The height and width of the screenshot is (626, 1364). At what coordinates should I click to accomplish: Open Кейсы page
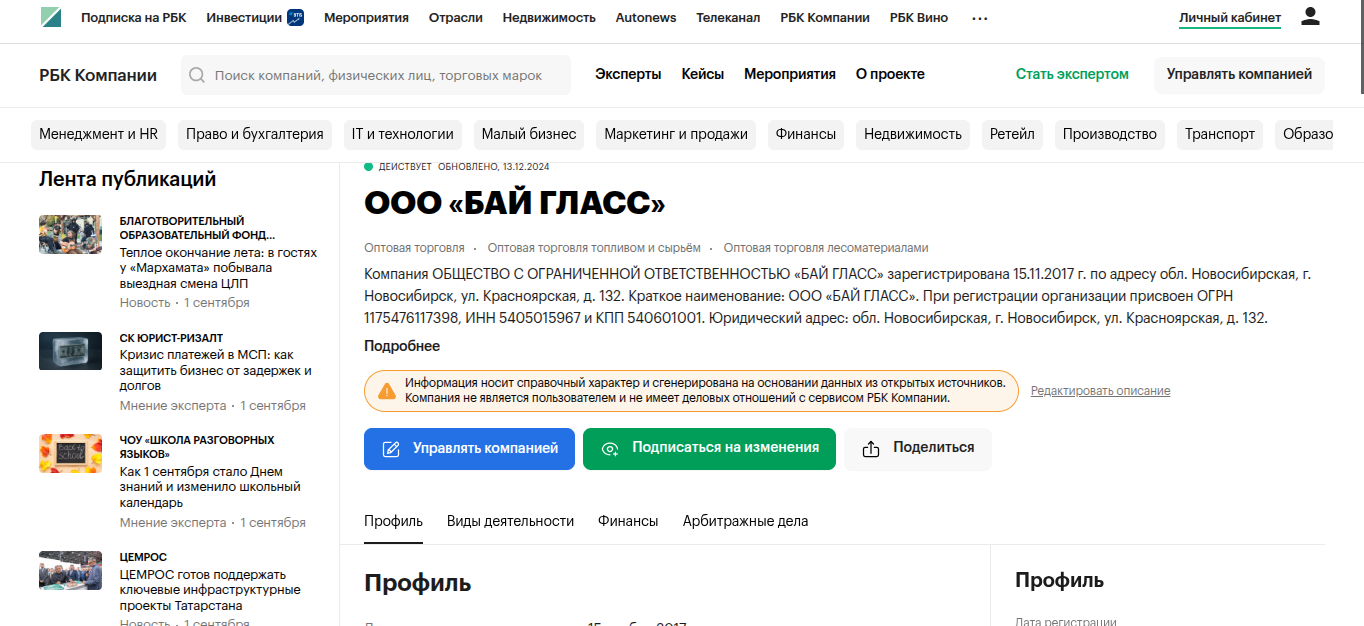(x=703, y=74)
